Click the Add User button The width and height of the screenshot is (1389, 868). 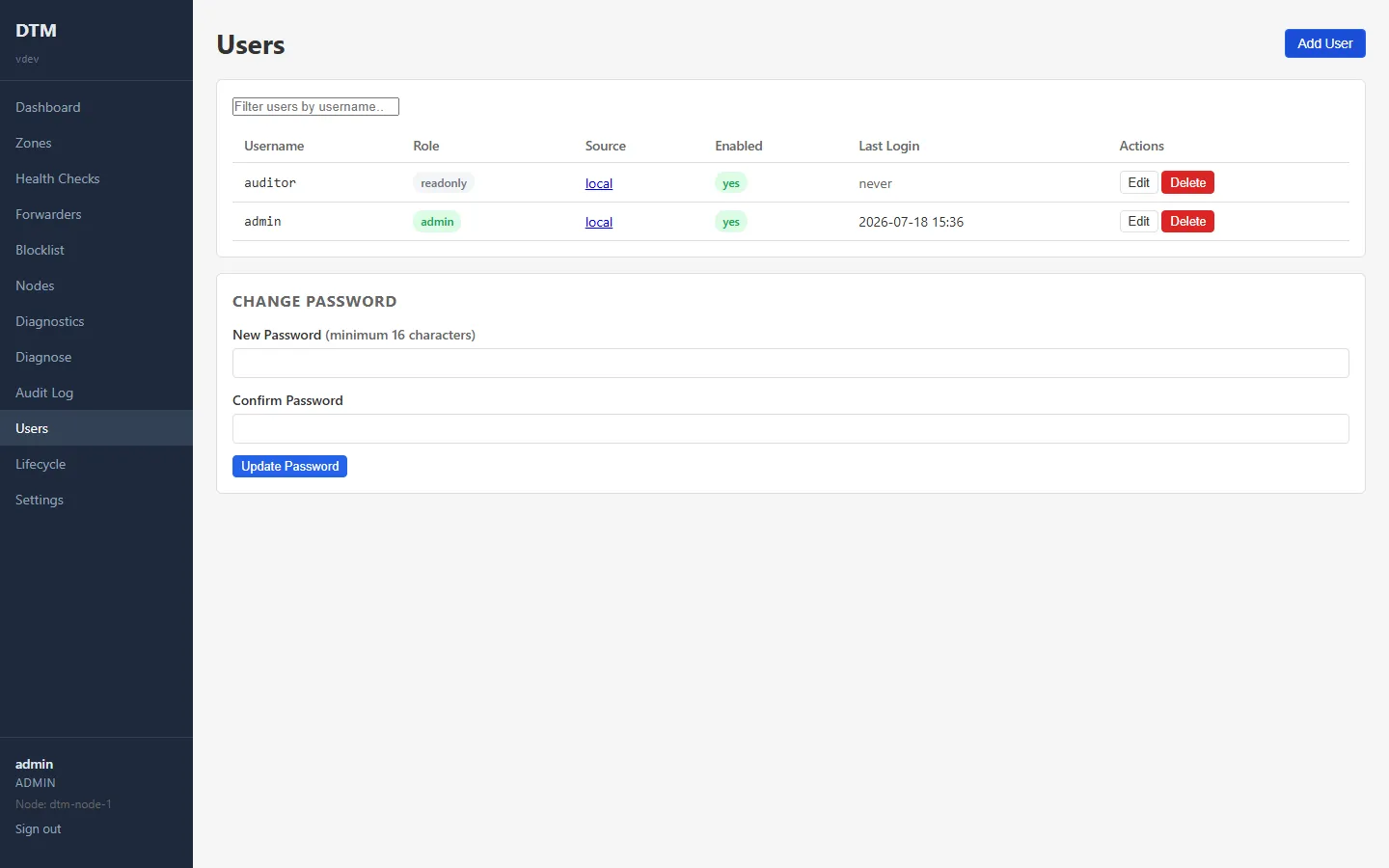coord(1324,43)
